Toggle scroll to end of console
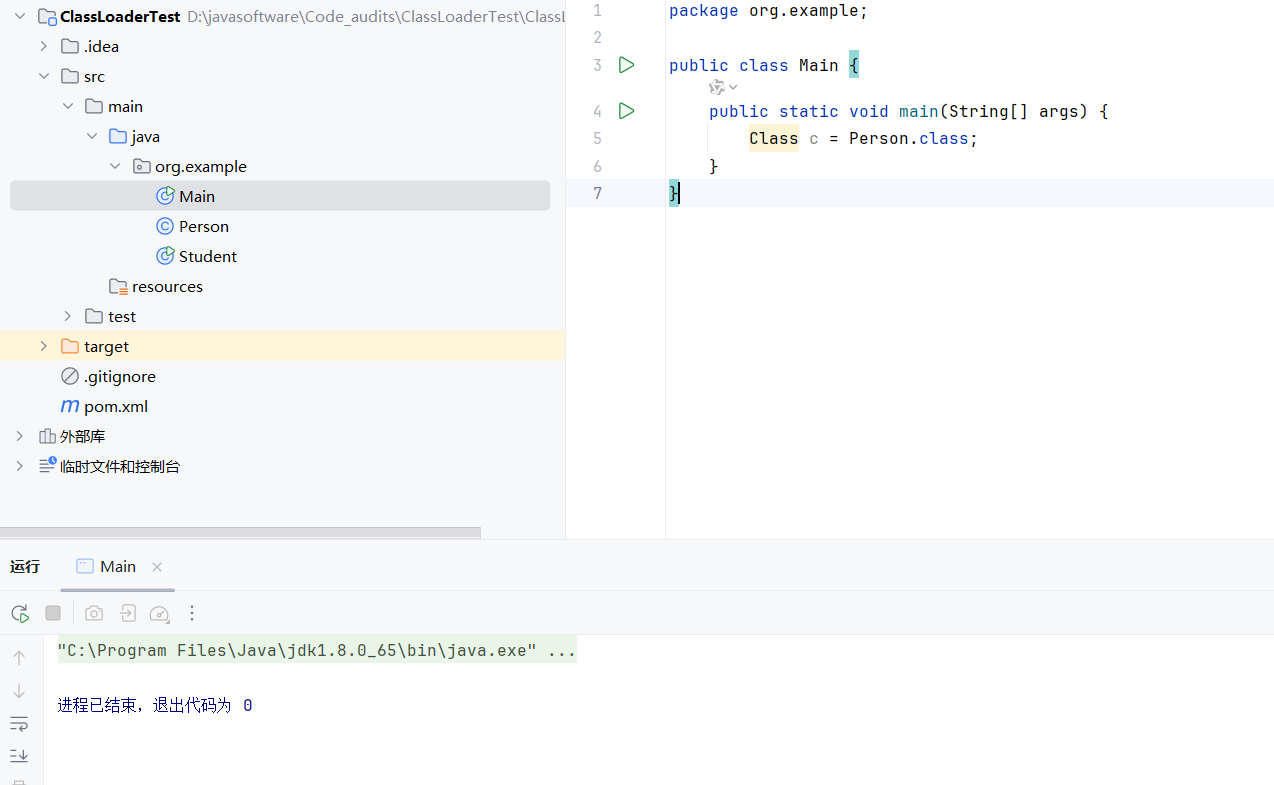The height and width of the screenshot is (785, 1274). [19, 756]
